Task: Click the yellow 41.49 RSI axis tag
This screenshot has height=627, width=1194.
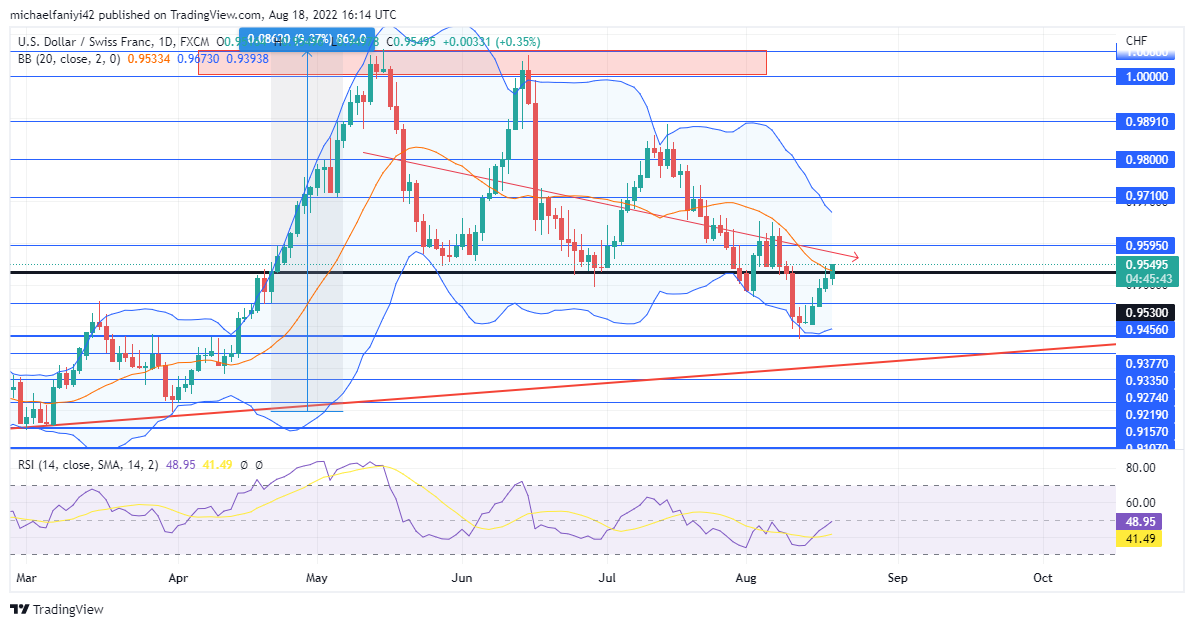Action: click(x=1139, y=539)
